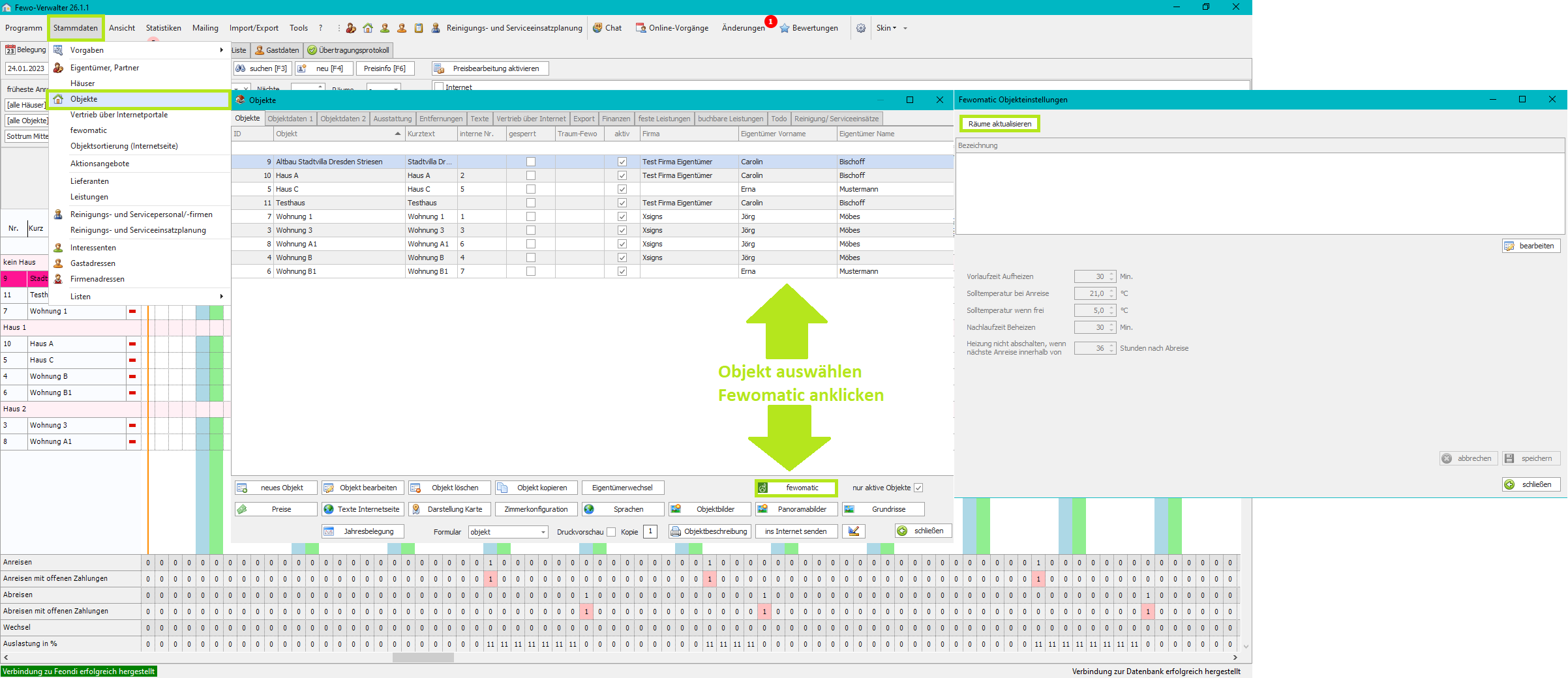Click the house icon in the main toolbar
This screenshot has height=678, width=1568.
click(368, 28)
